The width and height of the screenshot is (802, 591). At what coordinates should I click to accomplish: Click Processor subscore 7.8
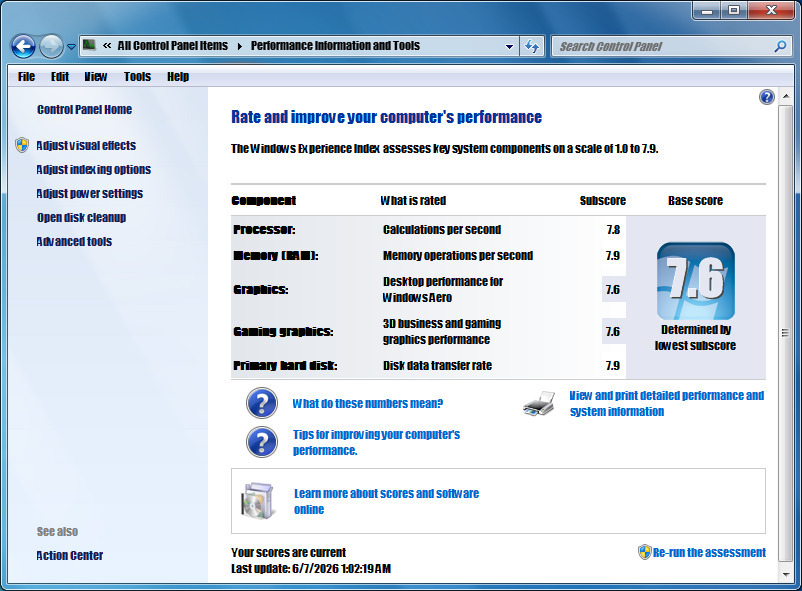click(x=613, y=230)
